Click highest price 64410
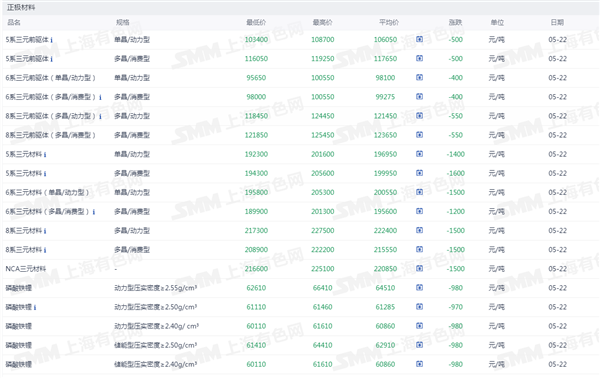The image size is (600, 378). point(323,345)
